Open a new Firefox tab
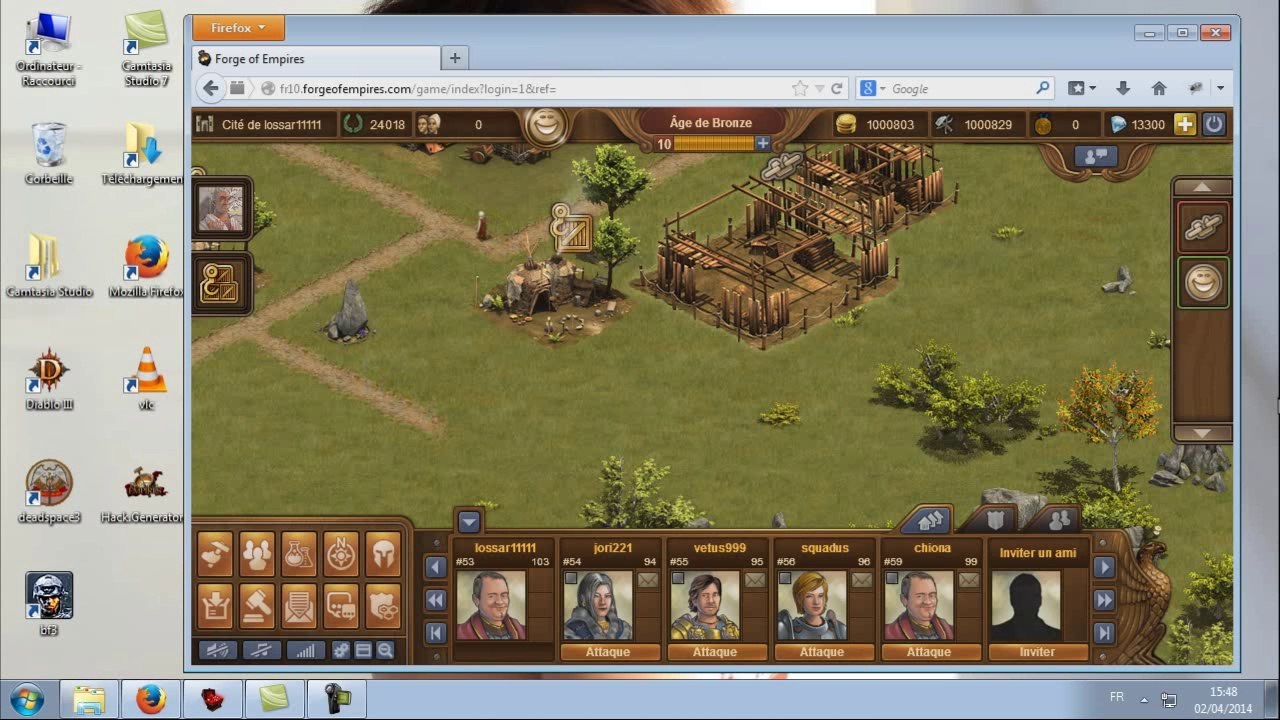The image size is (1280, 720). (x=455, y=58)
